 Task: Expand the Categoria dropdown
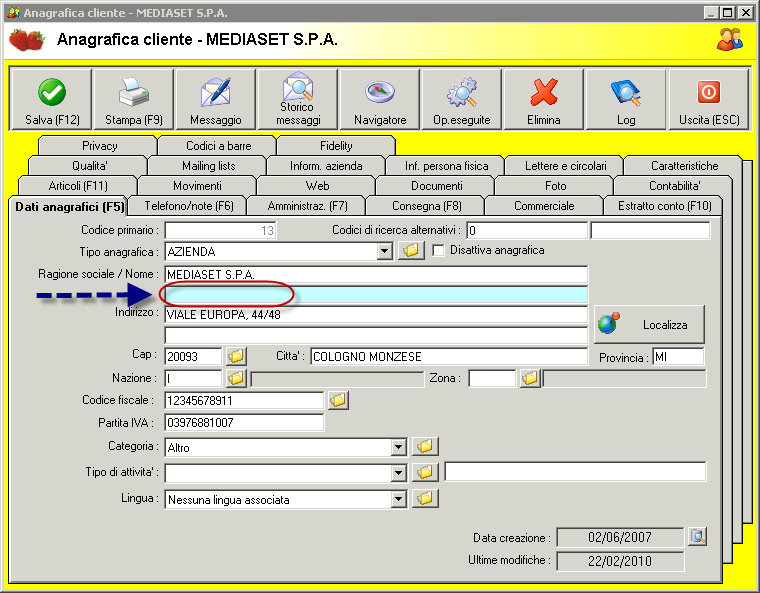click(x=398, y=447)
